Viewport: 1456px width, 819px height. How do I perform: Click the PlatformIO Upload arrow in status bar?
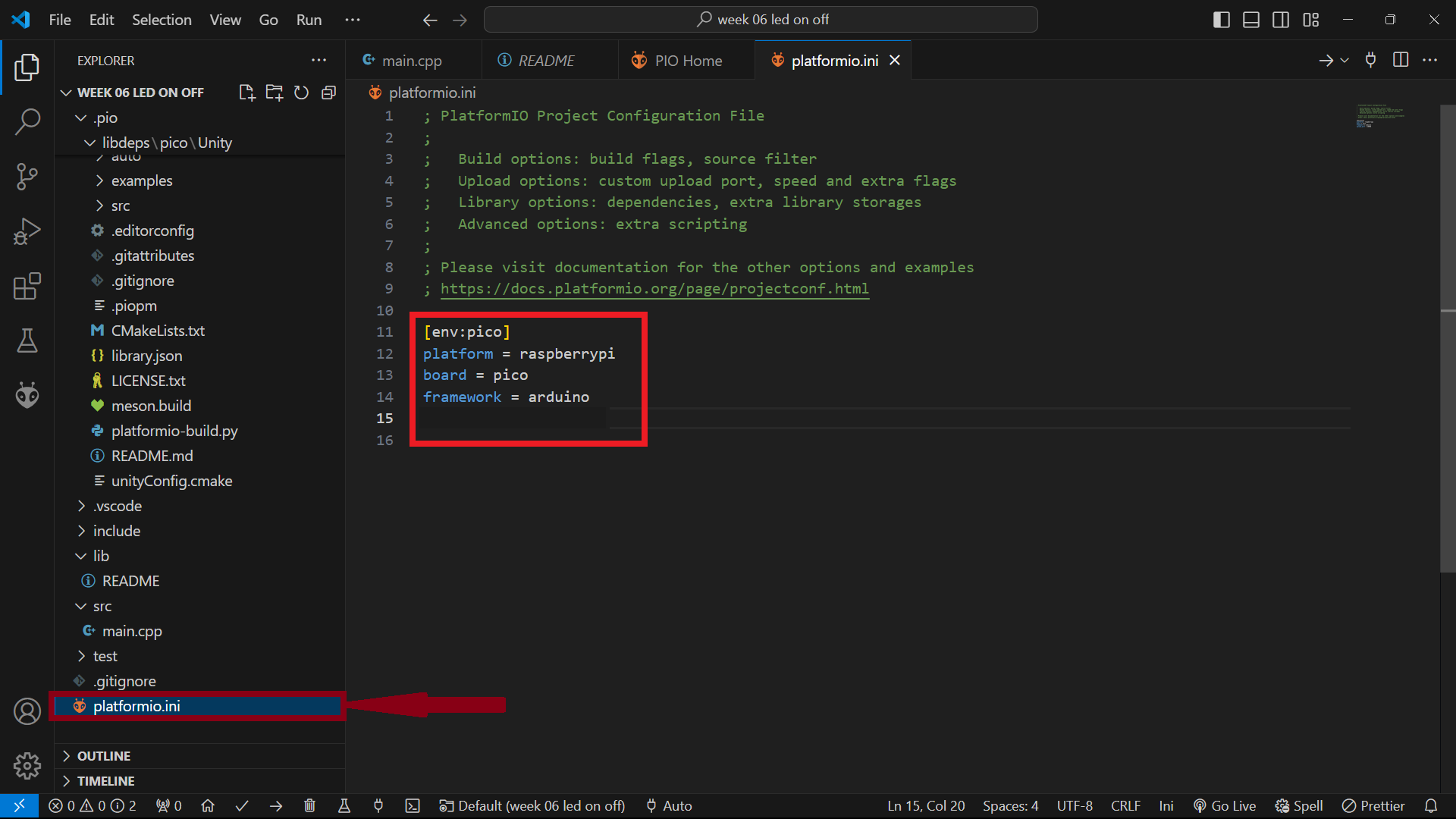click(276, 805)
